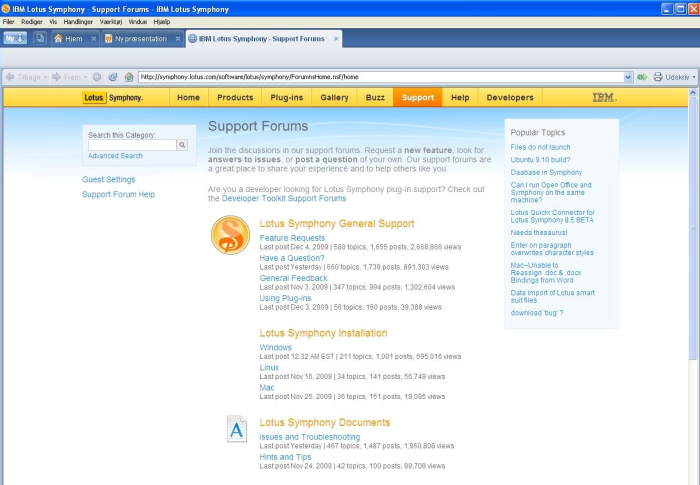Open Issues and Troubleshooting forum

coord(310,437)
